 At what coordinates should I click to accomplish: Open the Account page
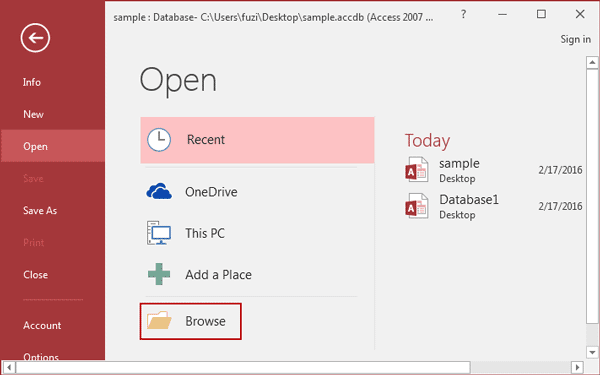[42, 326]
